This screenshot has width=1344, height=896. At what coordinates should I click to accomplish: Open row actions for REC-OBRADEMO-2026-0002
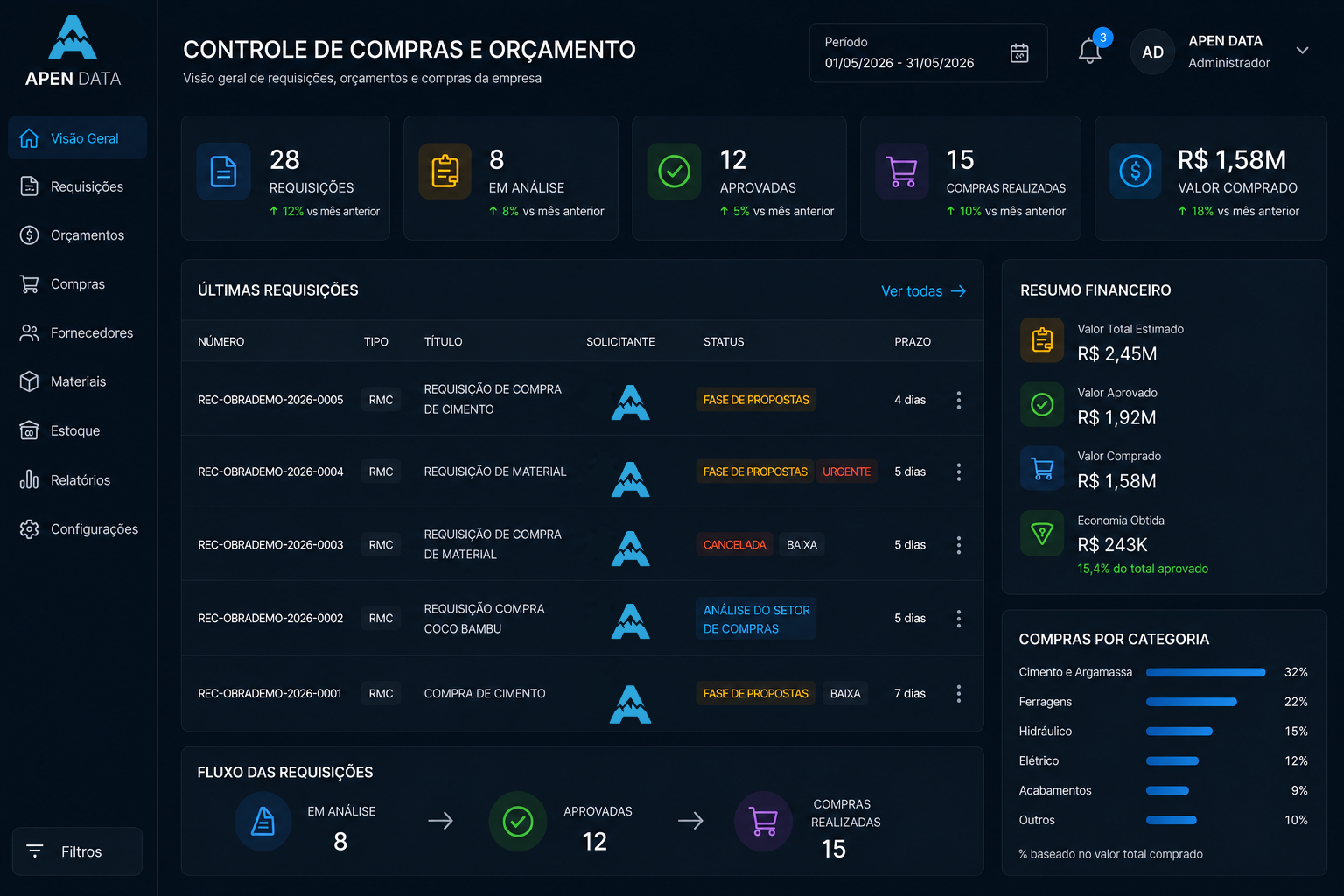point(959,619)
